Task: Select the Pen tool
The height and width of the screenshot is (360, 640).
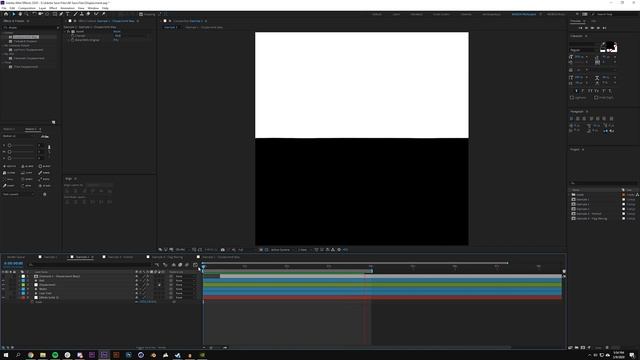Action: 61,14
